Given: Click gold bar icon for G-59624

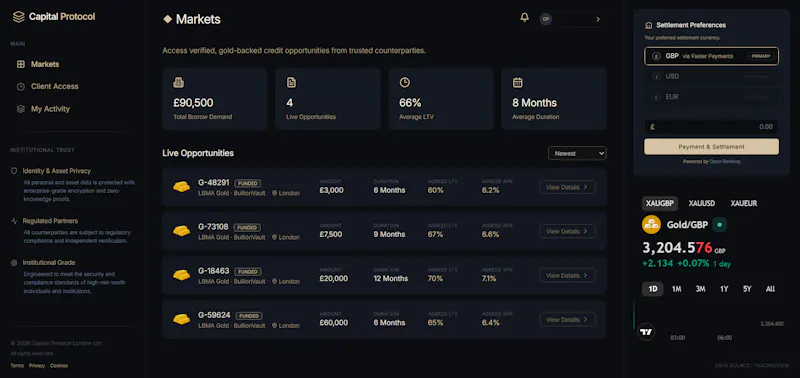Looking at the screenshot, I should point(181,320).
